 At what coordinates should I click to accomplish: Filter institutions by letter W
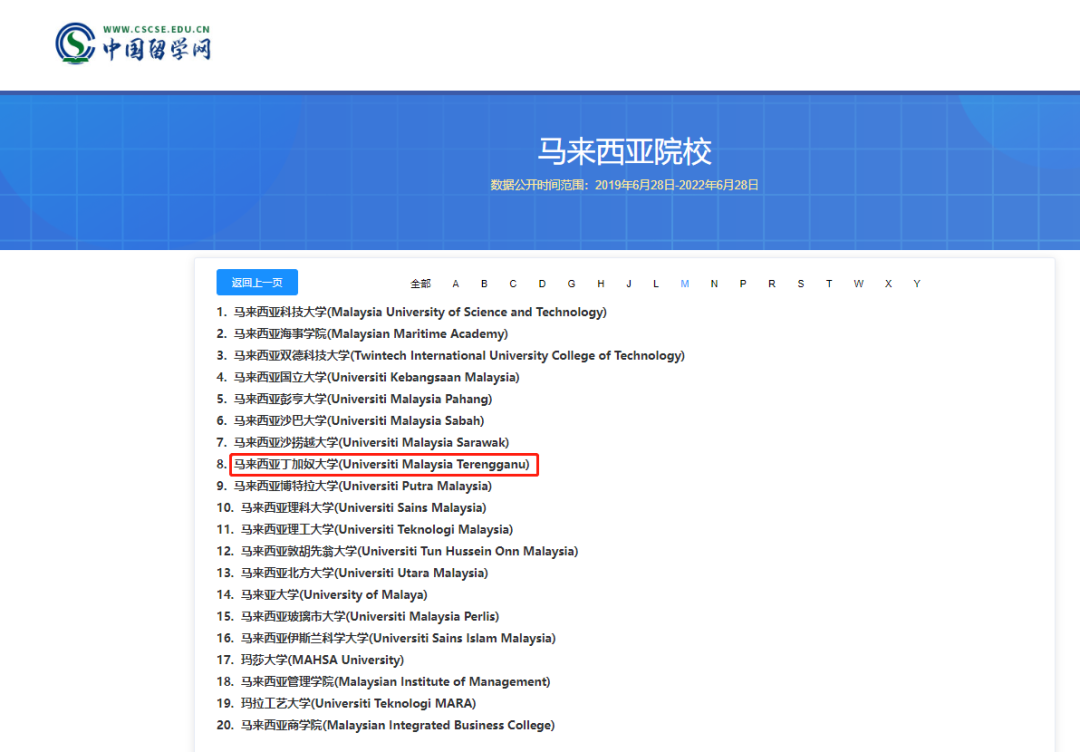(x=858, y=284)
